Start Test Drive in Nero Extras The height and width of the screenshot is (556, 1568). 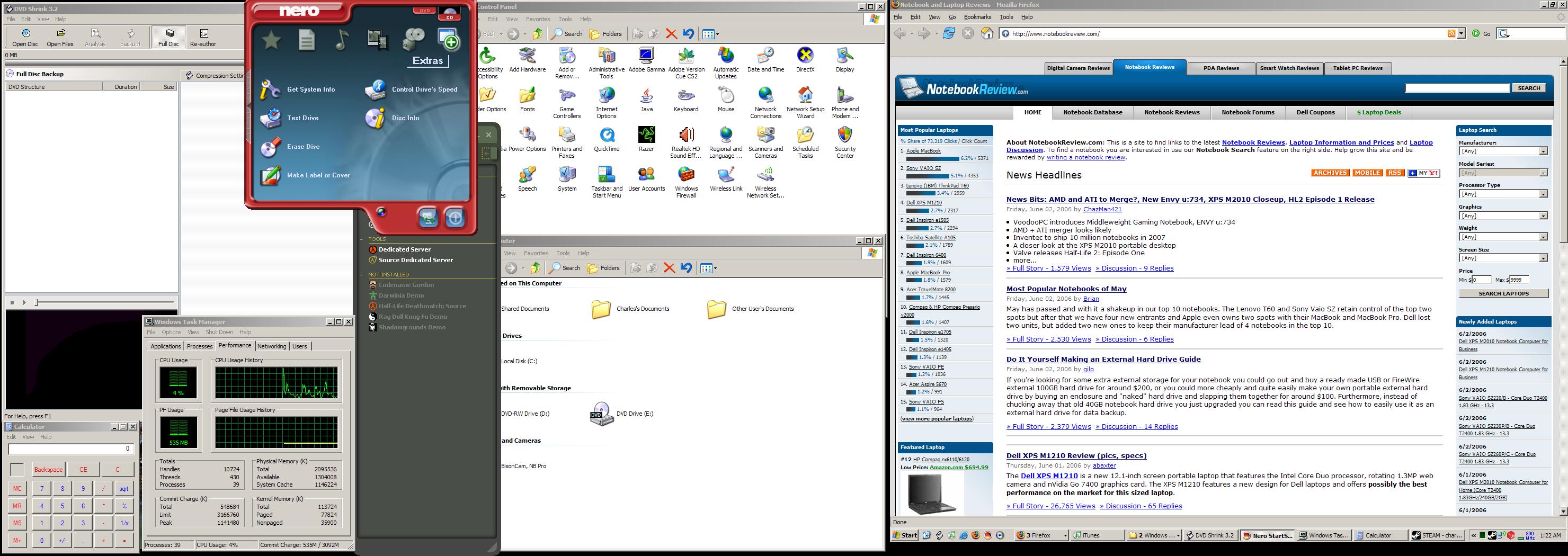pyautogui.click(x=290, y=118)
